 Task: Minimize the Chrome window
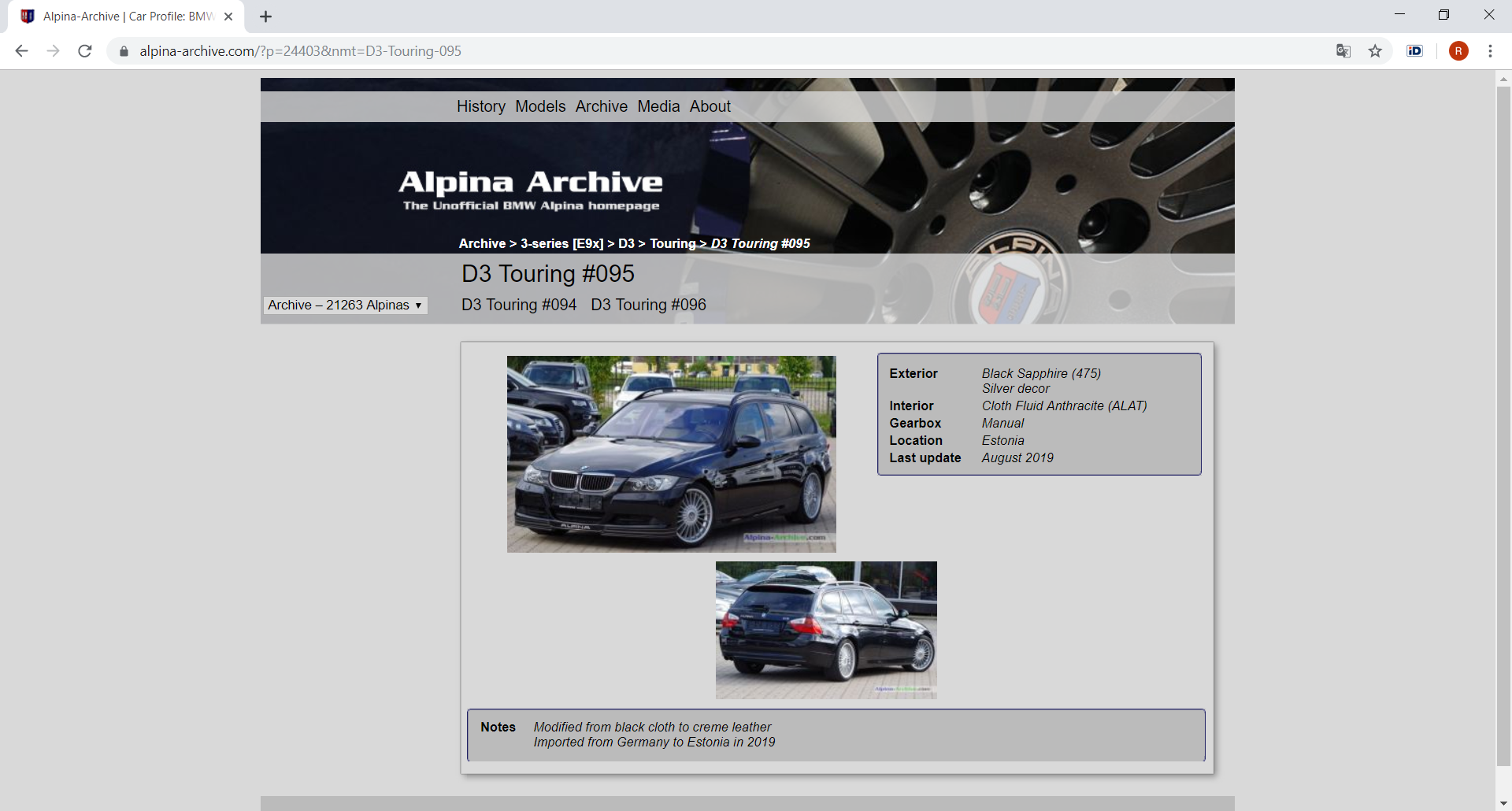click(1399, 14)
